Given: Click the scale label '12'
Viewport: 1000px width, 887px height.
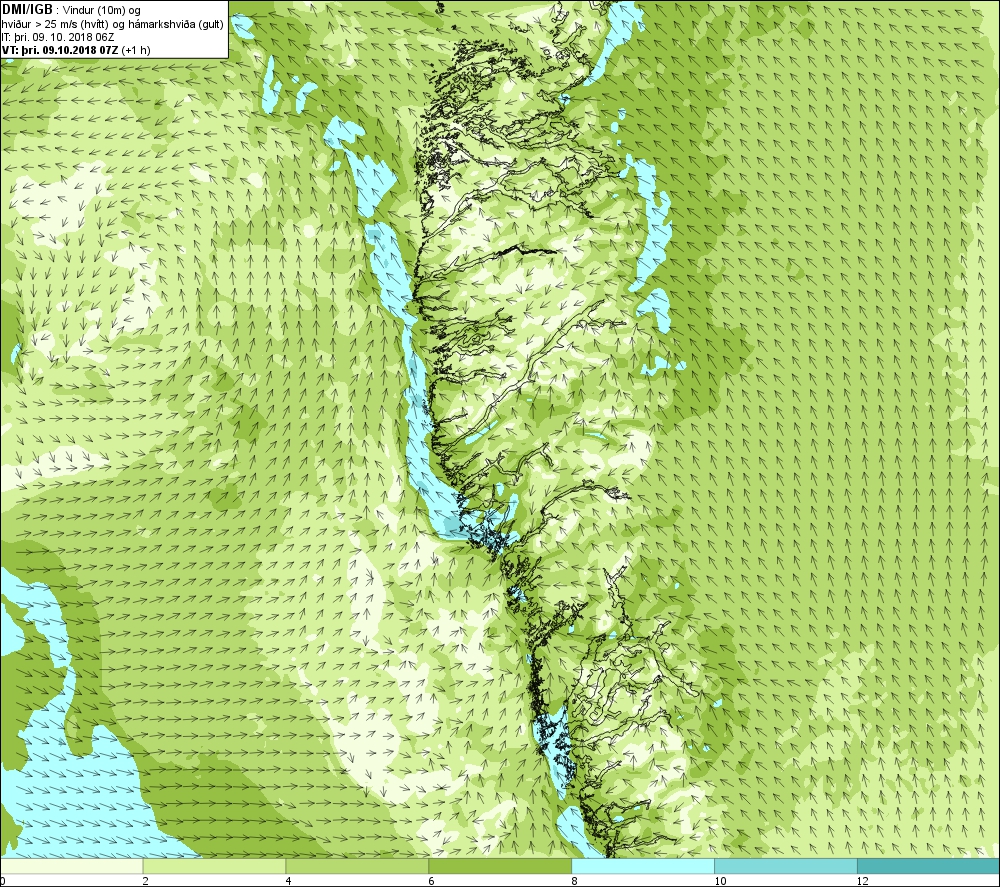Looking at the screenshot, I should tap(862, 881).
